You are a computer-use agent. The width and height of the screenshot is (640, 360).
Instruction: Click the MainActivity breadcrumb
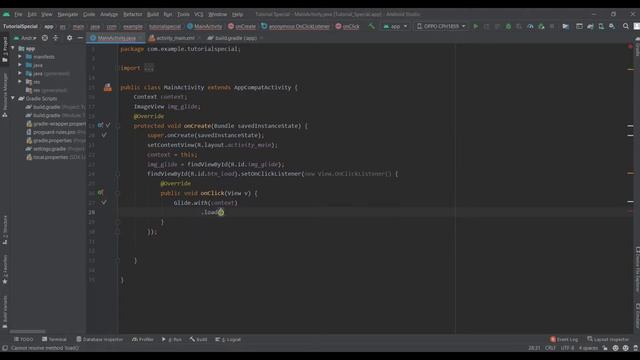coord(204,27)
